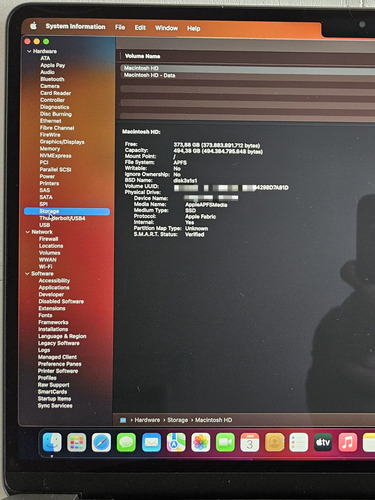375x500 pixels.
Task: Select Card Reader in the sidebar
Action: pyautogui.click(x=55, y=93)
